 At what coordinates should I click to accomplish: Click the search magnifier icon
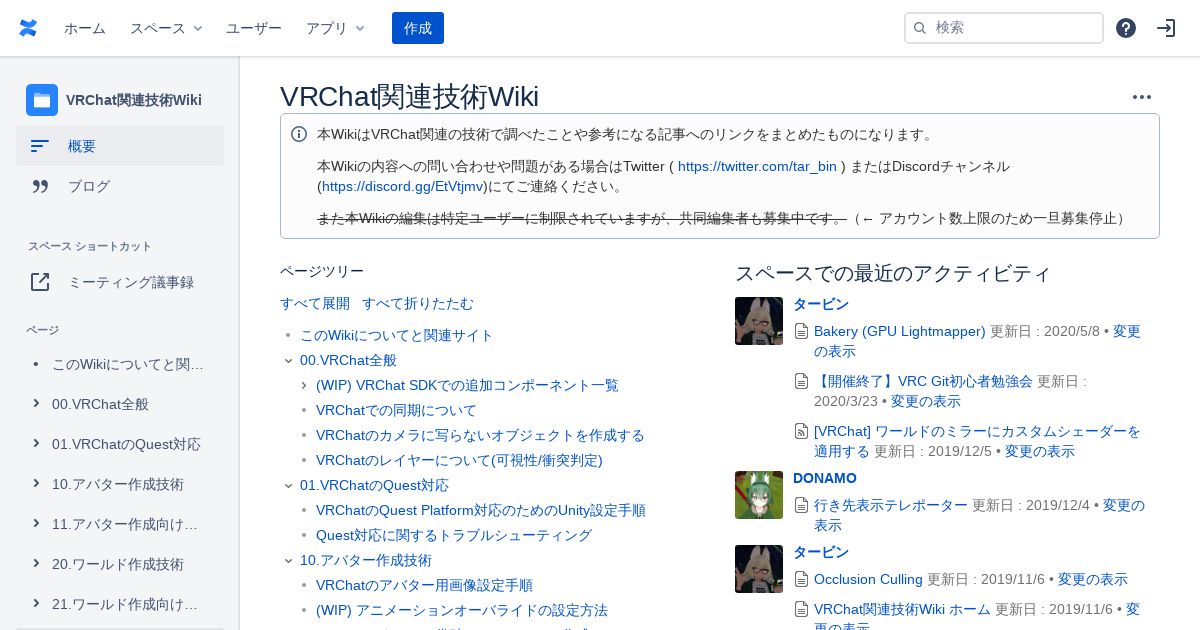(920, 28)
